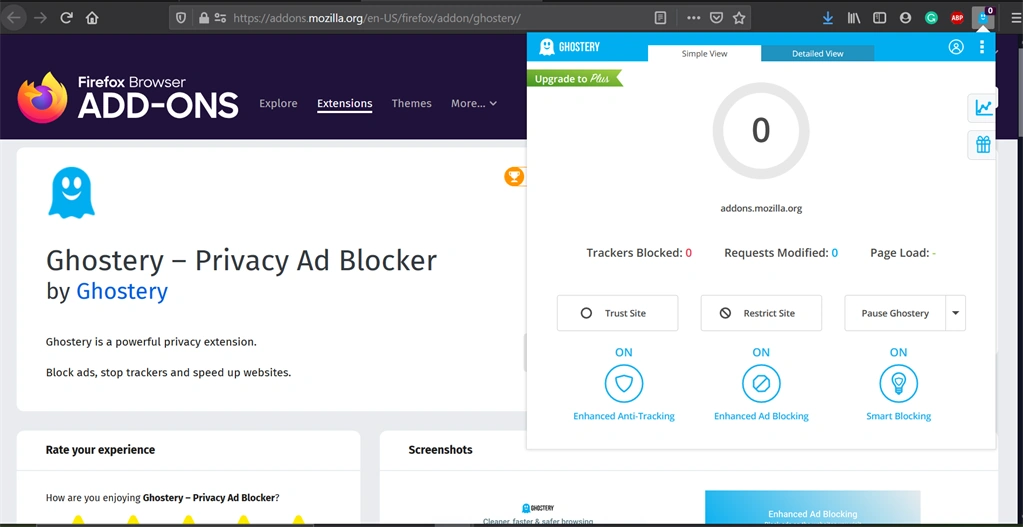
Task: Open the Ghostery author link
Action: (122, 291)
